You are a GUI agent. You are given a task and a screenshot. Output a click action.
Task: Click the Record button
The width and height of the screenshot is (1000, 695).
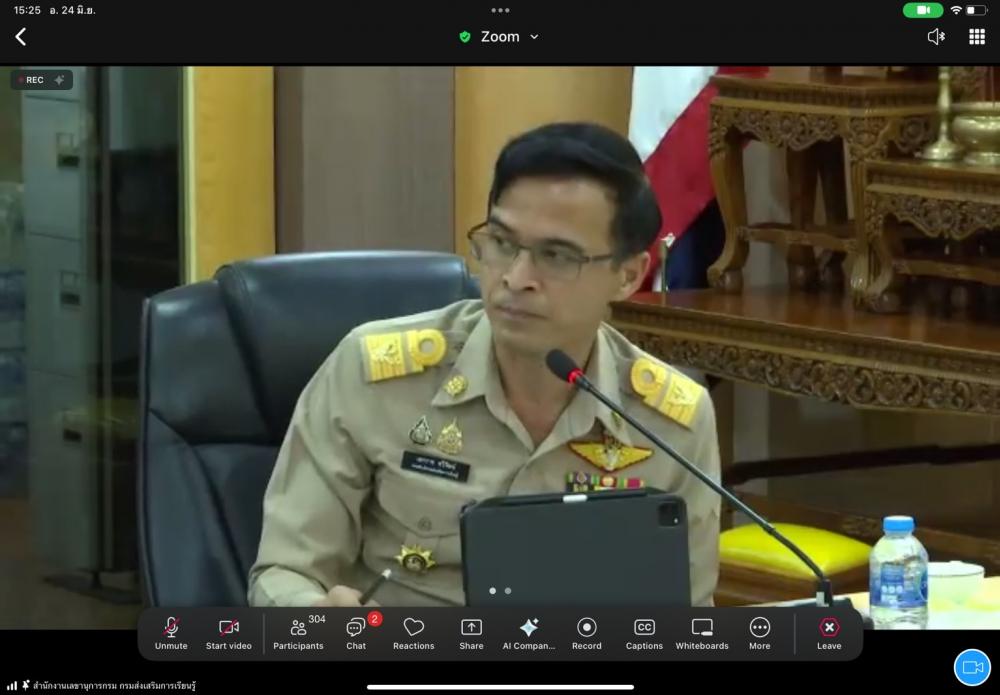tap(587, 634)
